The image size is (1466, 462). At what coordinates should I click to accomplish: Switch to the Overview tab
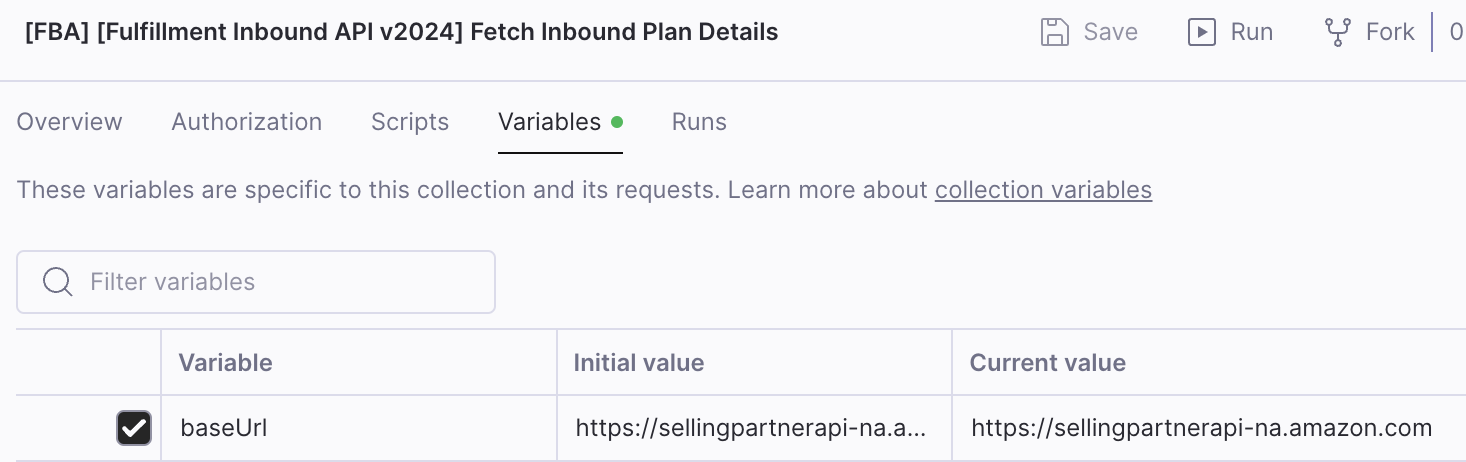click(x=70, y=122)
